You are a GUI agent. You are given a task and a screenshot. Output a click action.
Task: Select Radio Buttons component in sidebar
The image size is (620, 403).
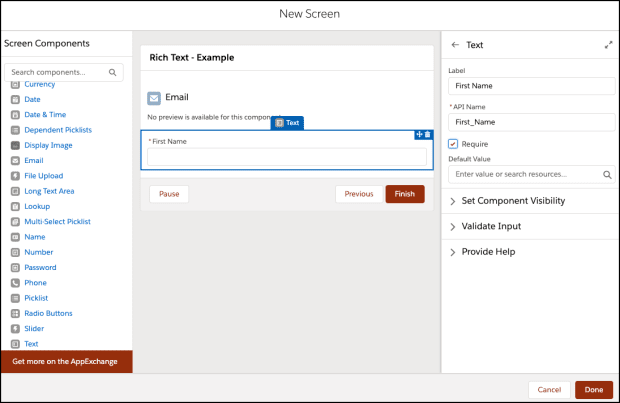point(48,313)
